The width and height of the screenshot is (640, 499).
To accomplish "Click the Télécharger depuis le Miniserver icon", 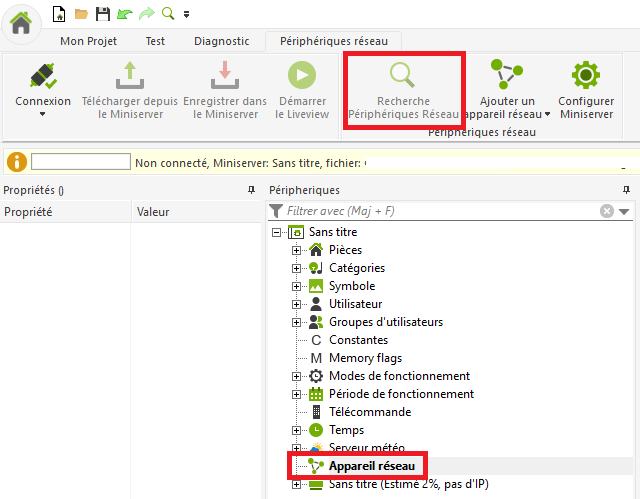I will click(130, 76).
